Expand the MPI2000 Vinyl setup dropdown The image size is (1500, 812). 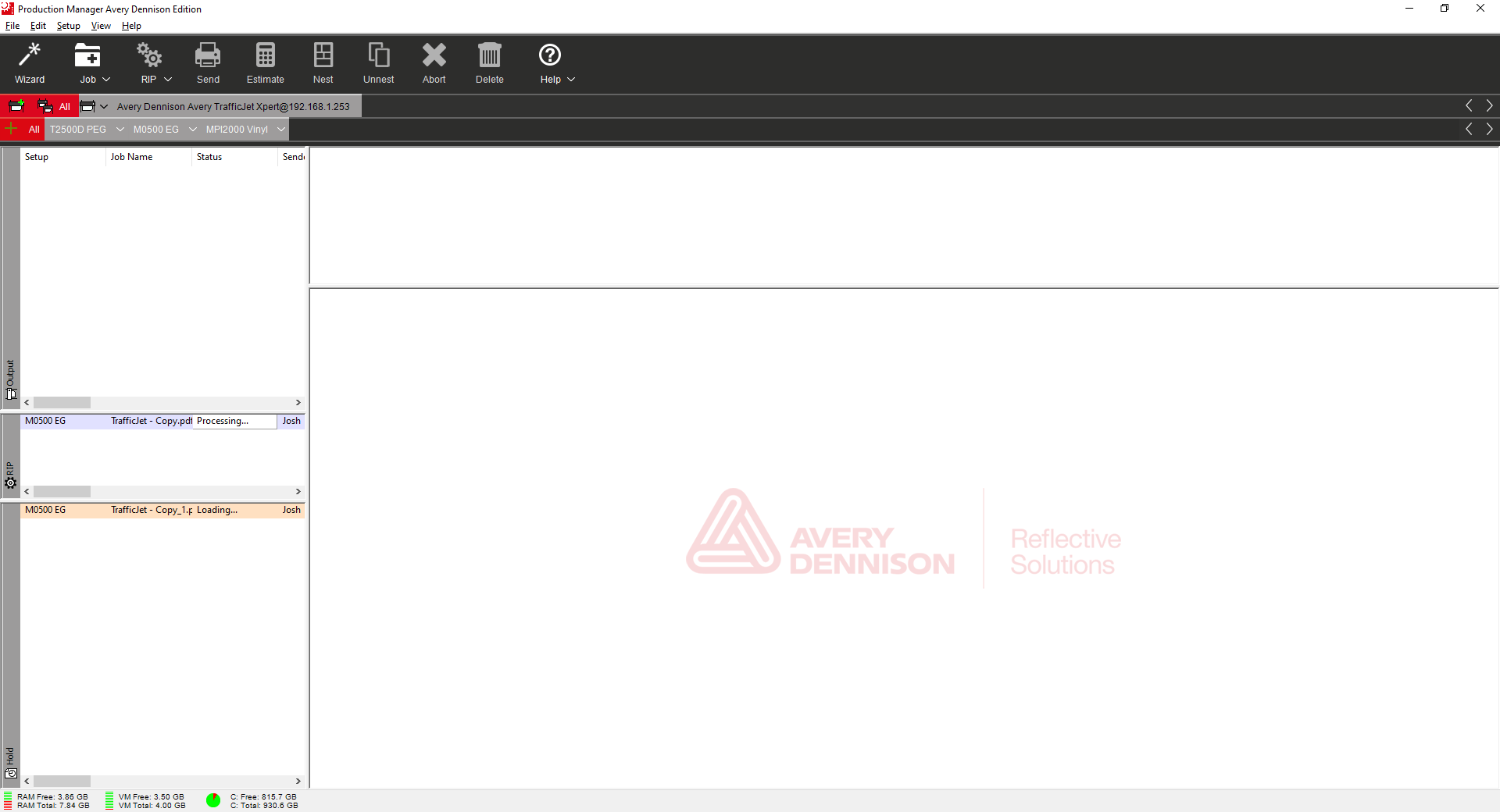[281, 130]
